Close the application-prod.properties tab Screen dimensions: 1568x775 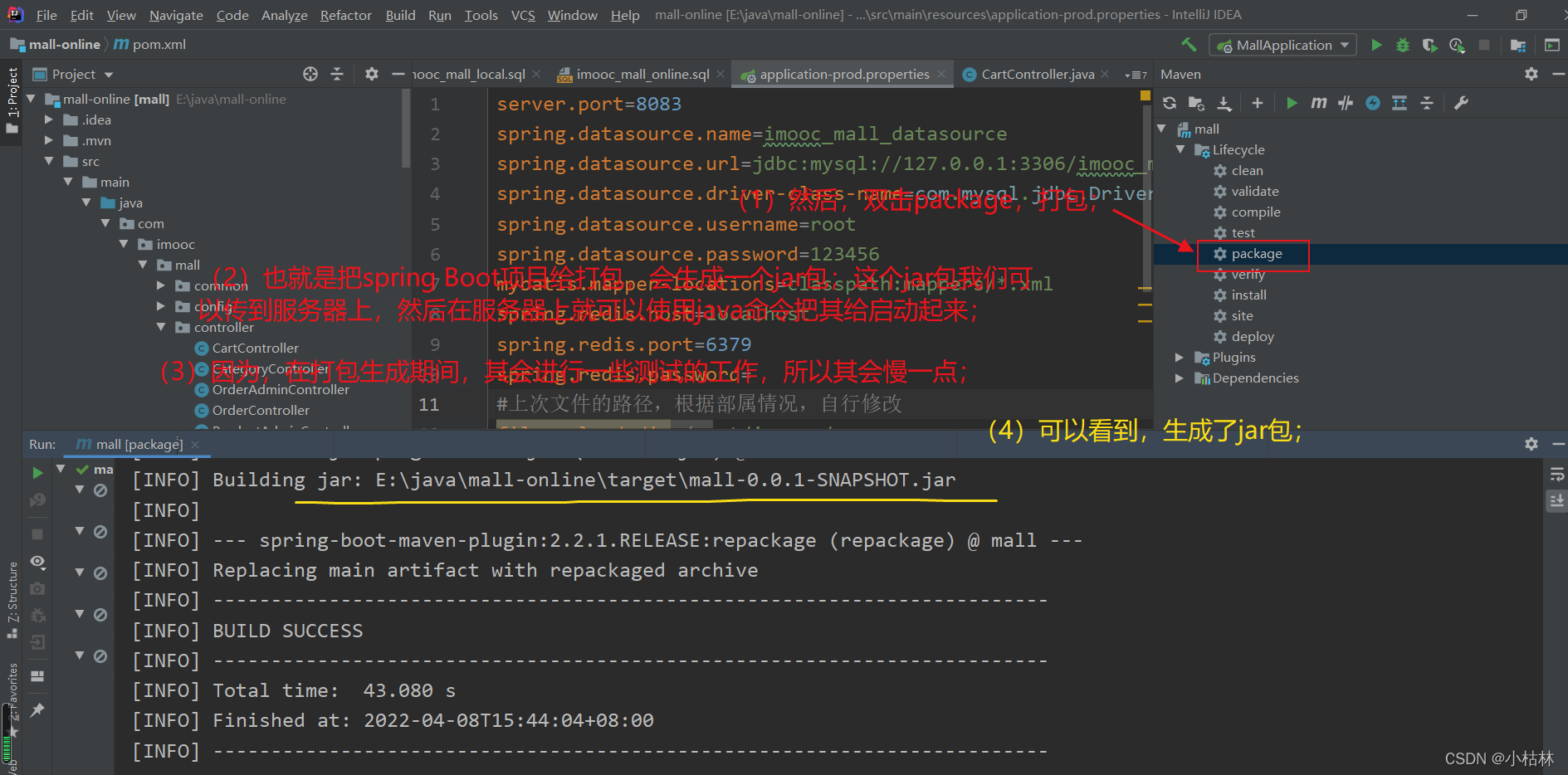click(941, 75)
